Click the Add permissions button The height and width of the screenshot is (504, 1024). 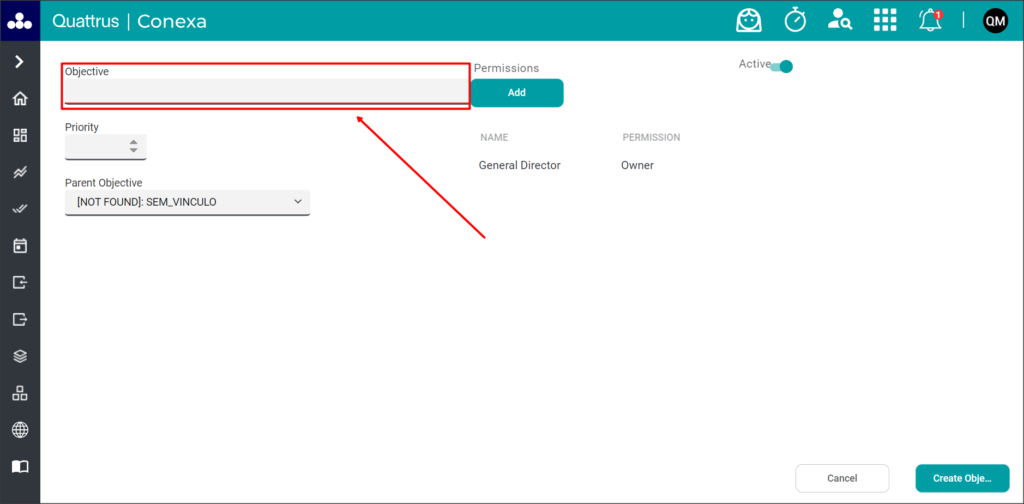pos(517,93)
